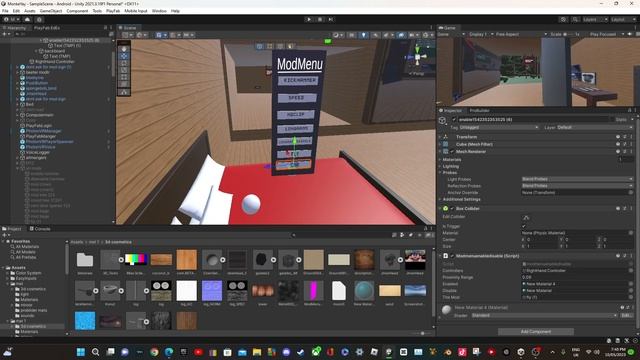Open the Free Aspect dropdown in Game view

pyautogui.click(x=521, y=34)
